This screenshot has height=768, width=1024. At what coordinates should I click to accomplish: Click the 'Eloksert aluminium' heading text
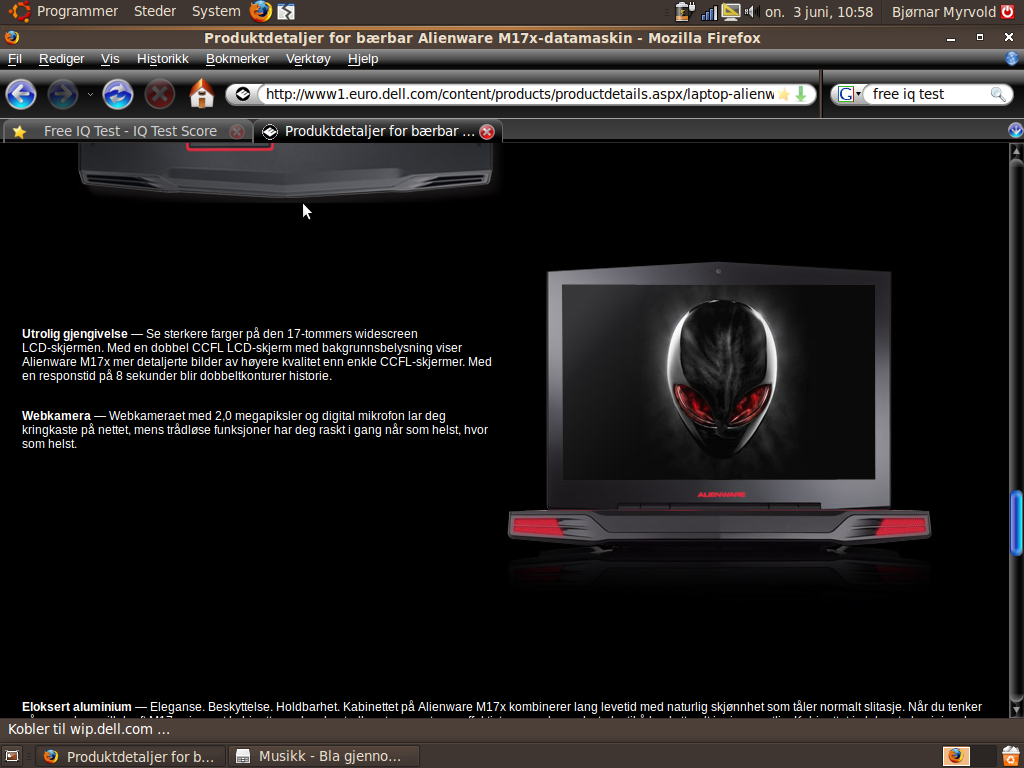76,707
